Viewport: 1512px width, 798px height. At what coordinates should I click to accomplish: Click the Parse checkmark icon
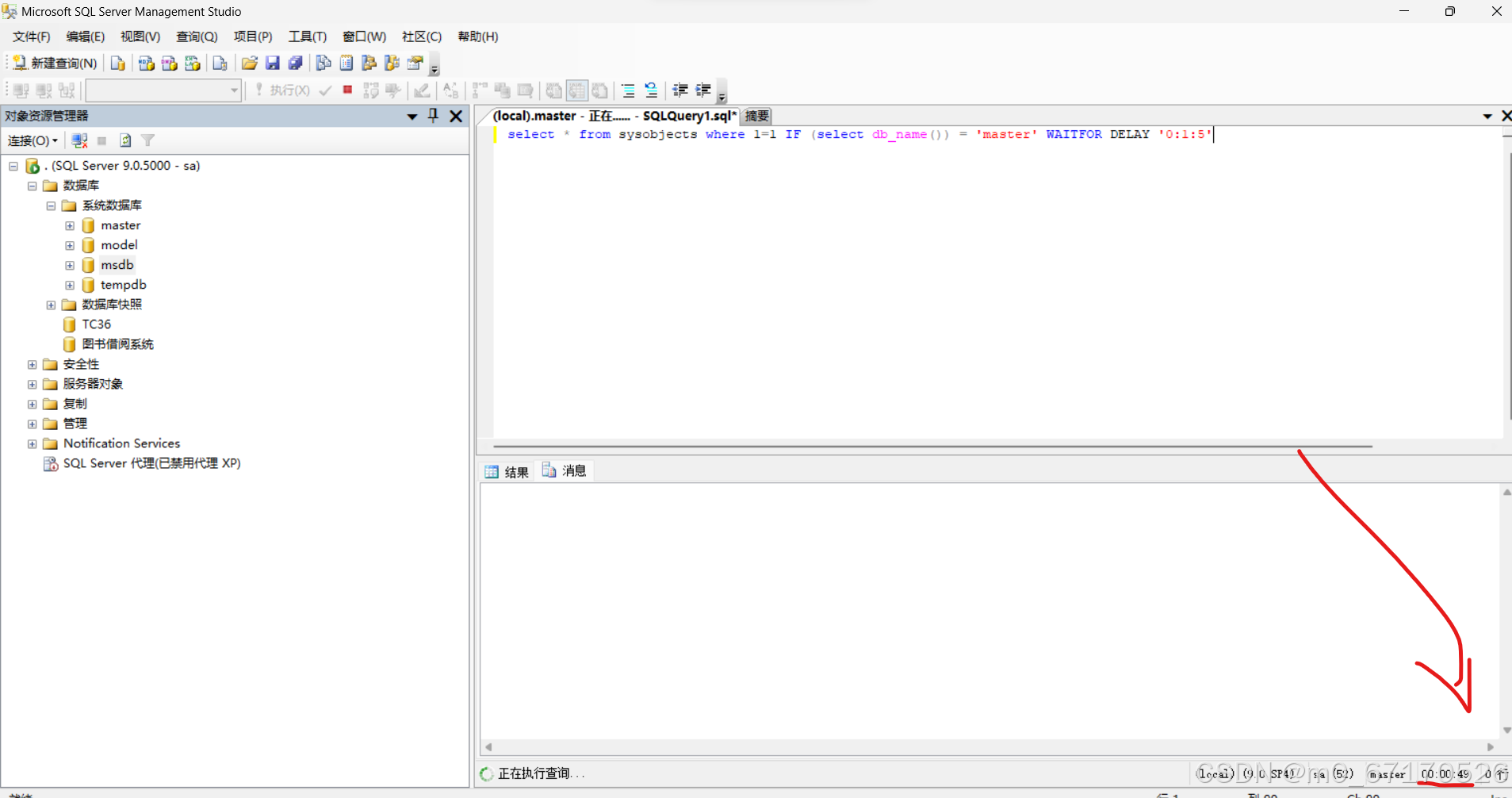click(325, 90)
